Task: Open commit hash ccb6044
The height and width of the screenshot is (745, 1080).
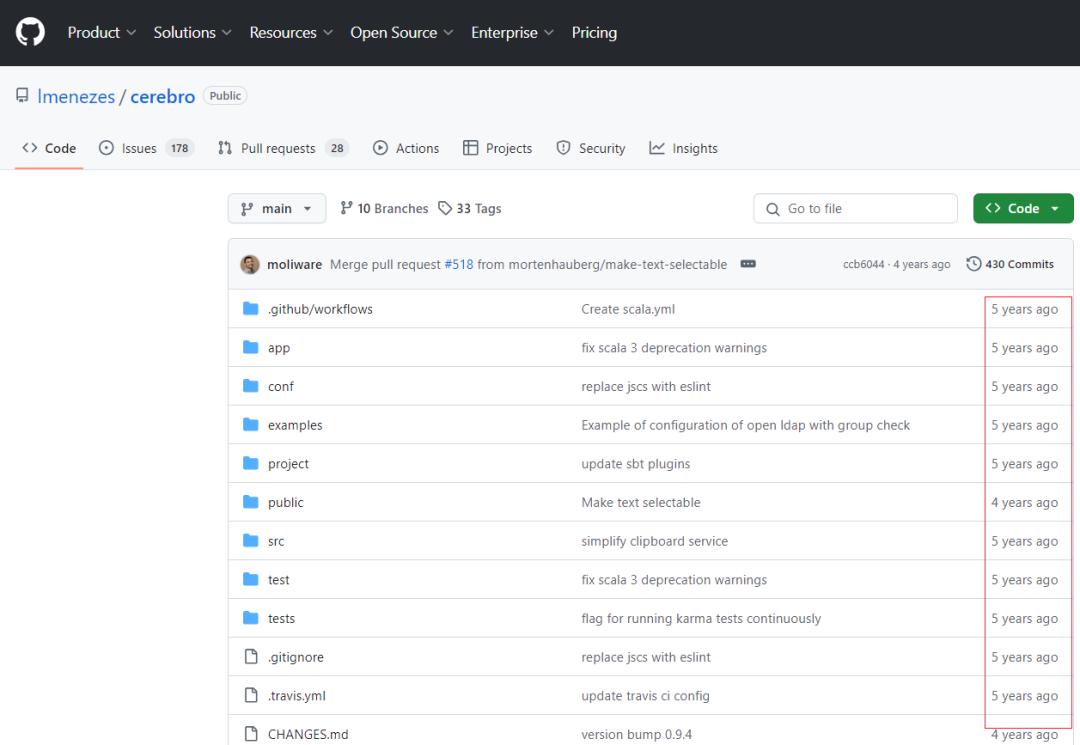Action: click(863, 264)
